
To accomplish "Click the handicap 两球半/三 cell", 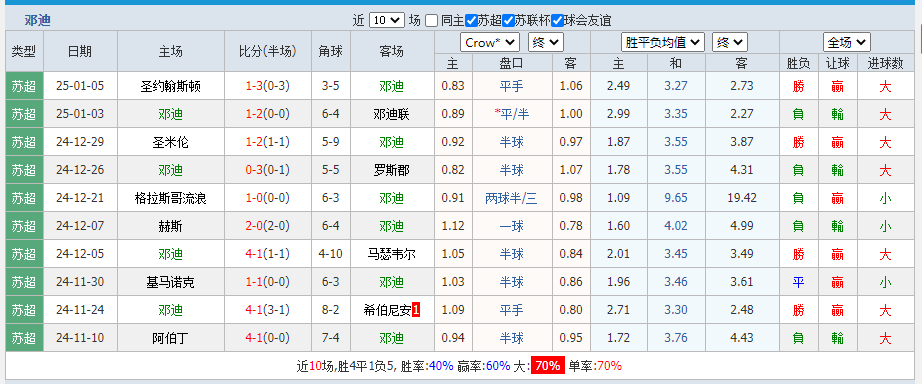I will point(512,198).
